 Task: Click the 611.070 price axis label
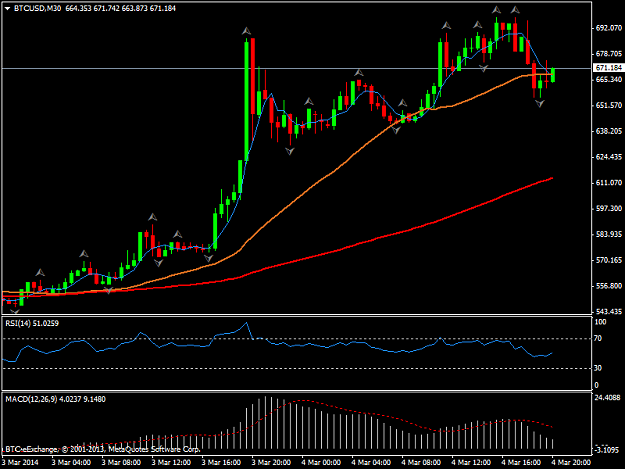(x=609, y=182)
